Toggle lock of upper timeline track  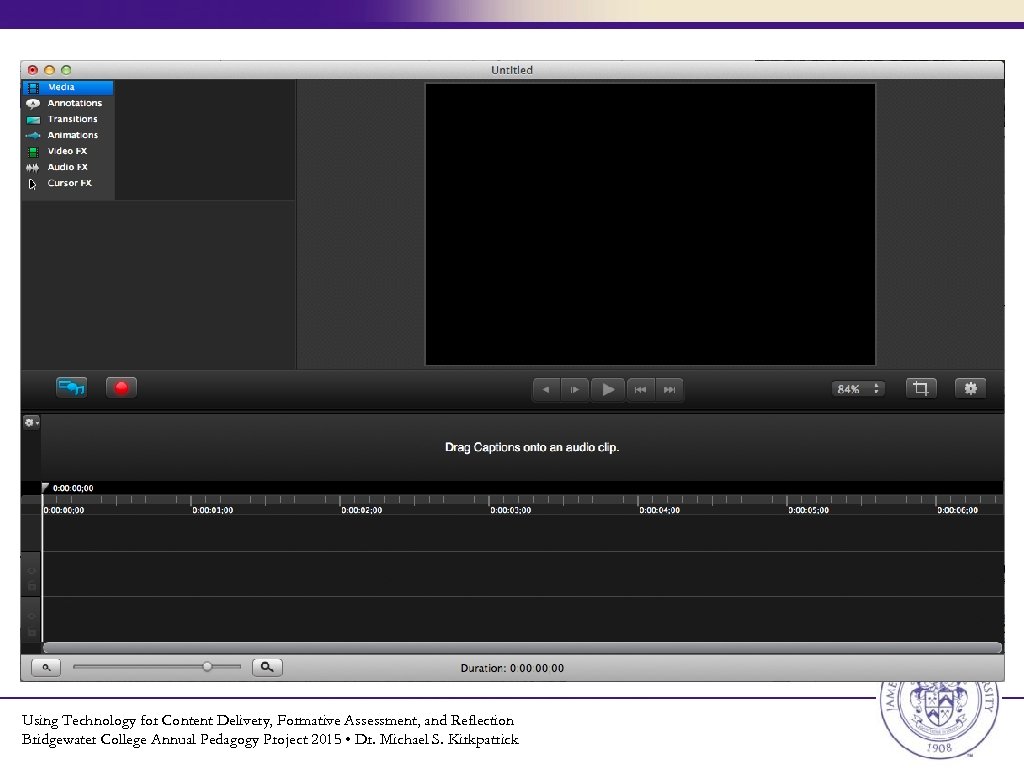point(31,586)
